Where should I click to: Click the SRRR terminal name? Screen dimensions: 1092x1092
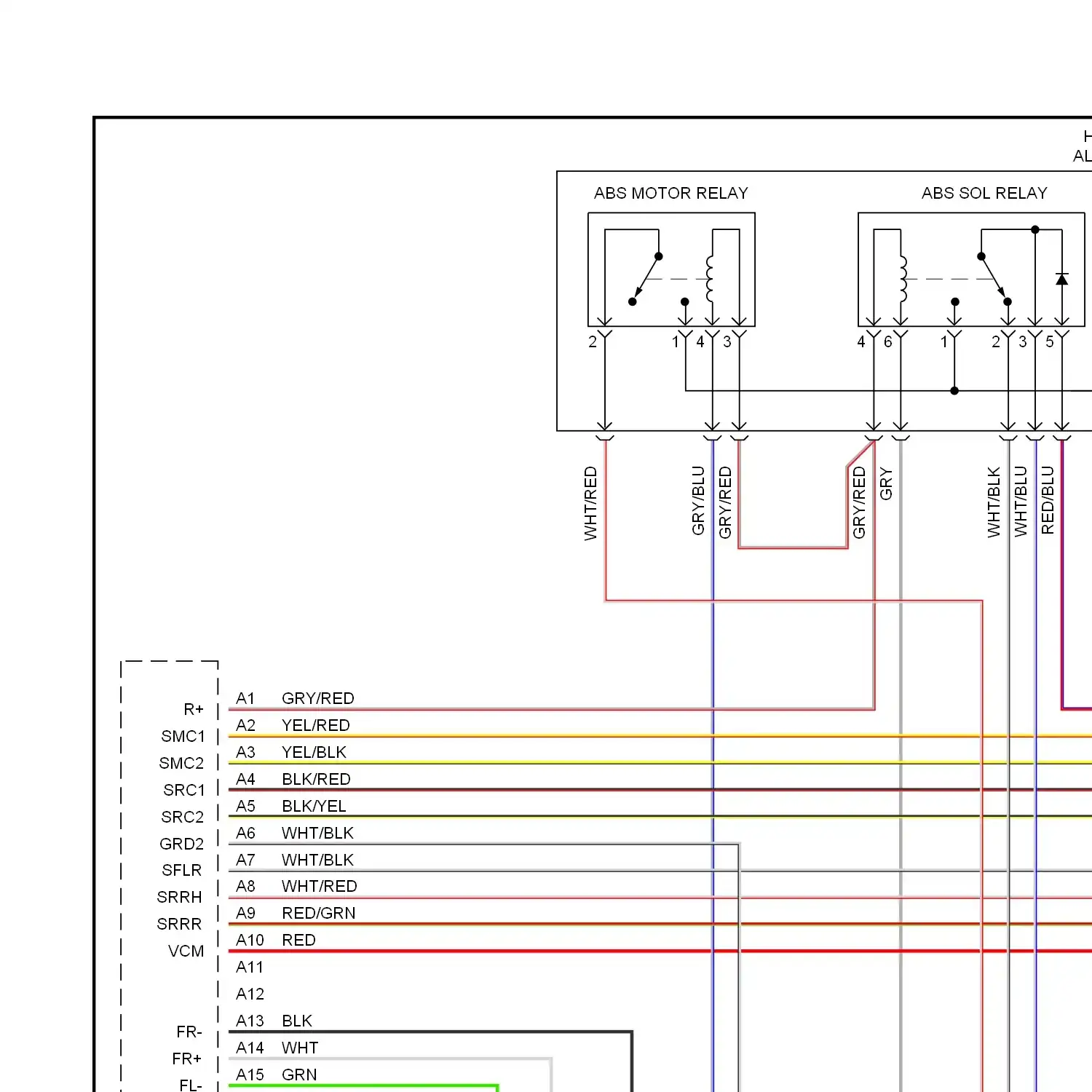pos(179,924)
